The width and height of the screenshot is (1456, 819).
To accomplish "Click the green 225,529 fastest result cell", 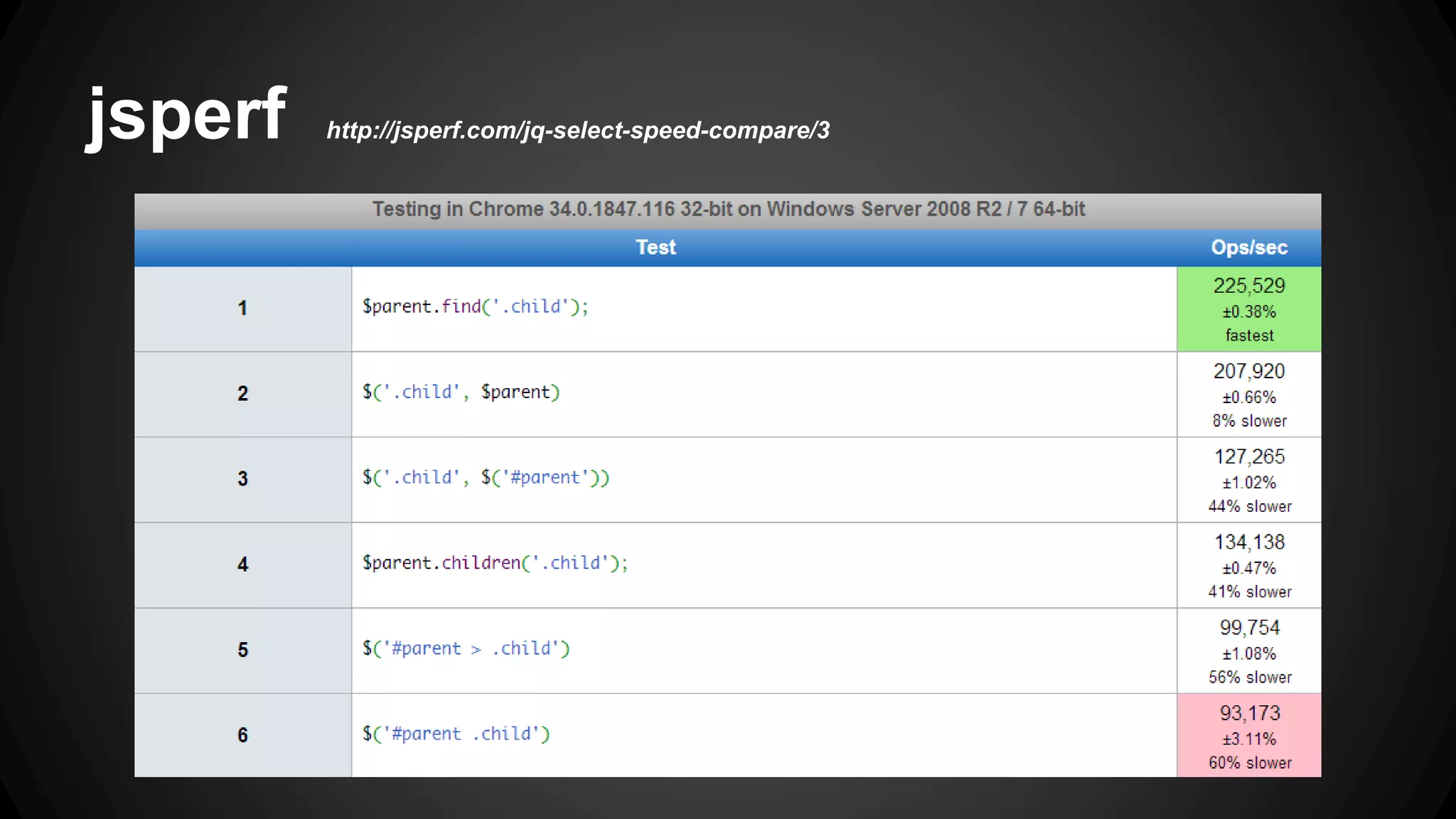I will click(x=1249, y=309).
